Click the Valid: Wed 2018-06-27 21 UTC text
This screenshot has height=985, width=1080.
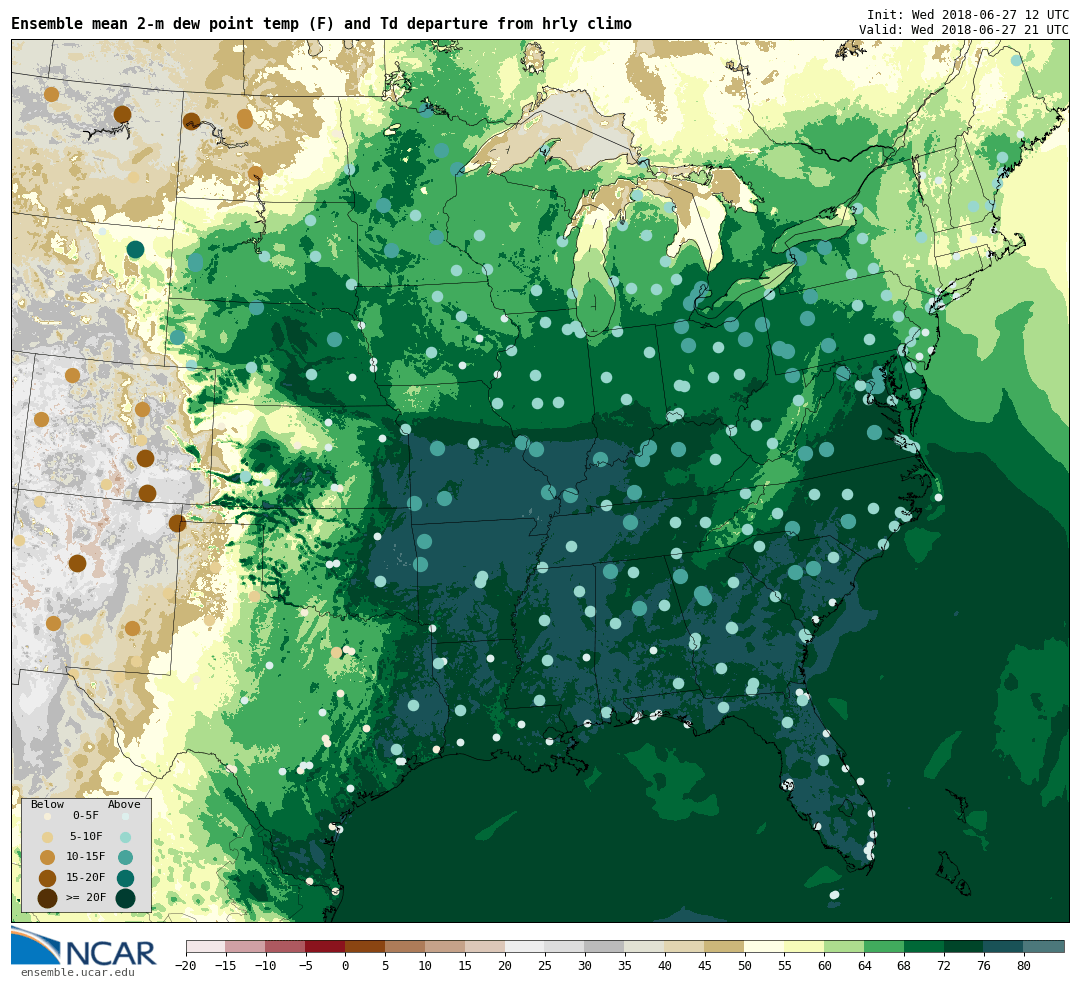point(964,30)
